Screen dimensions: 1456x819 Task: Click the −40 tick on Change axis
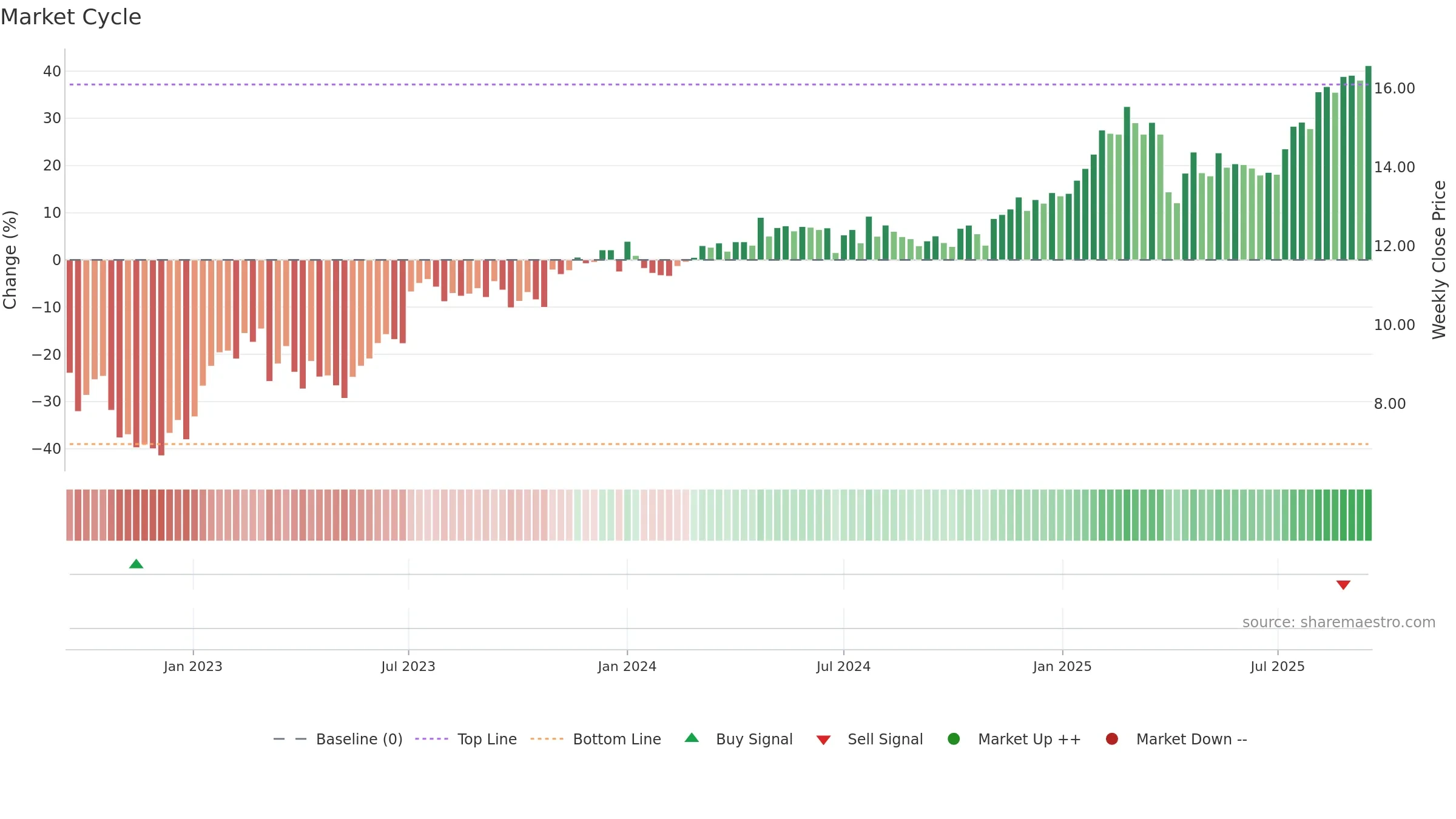point(47,448)
